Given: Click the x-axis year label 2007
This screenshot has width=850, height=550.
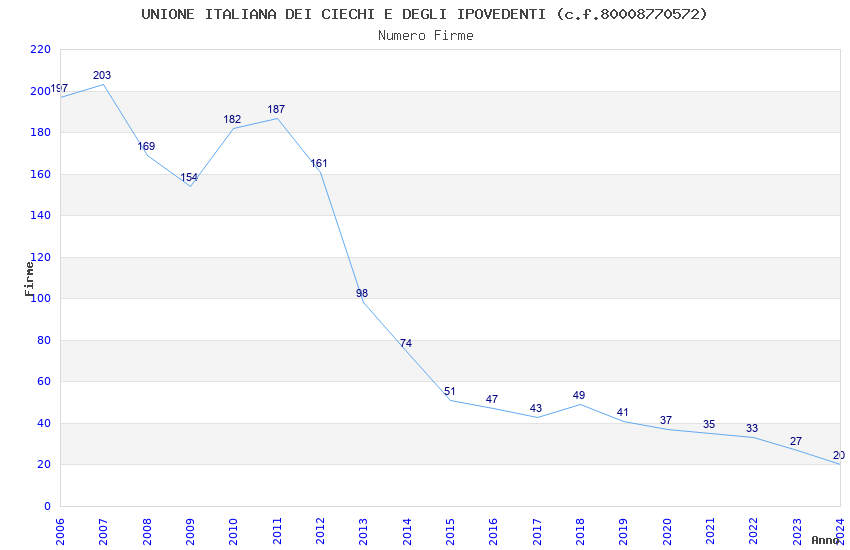Looking at the screenshot, I should click(x=103, y=532).
